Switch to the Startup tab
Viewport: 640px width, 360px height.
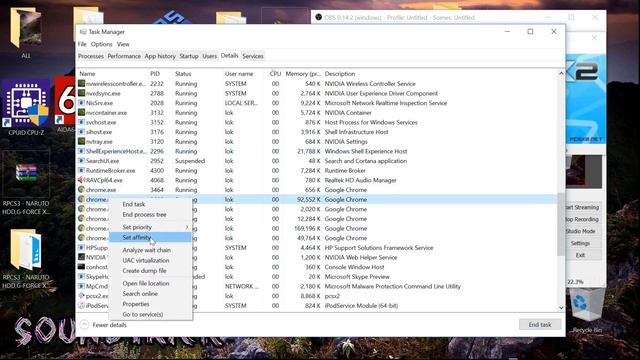pos(189,56)
